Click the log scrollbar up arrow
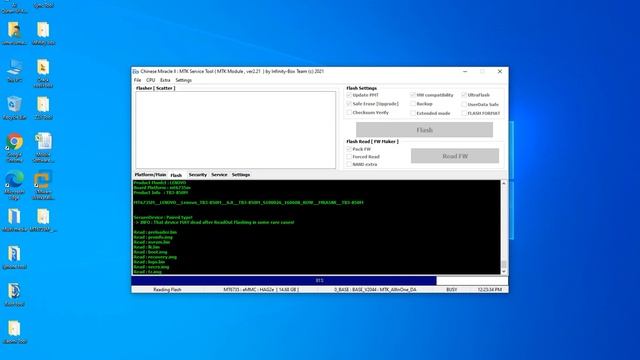 504,183
